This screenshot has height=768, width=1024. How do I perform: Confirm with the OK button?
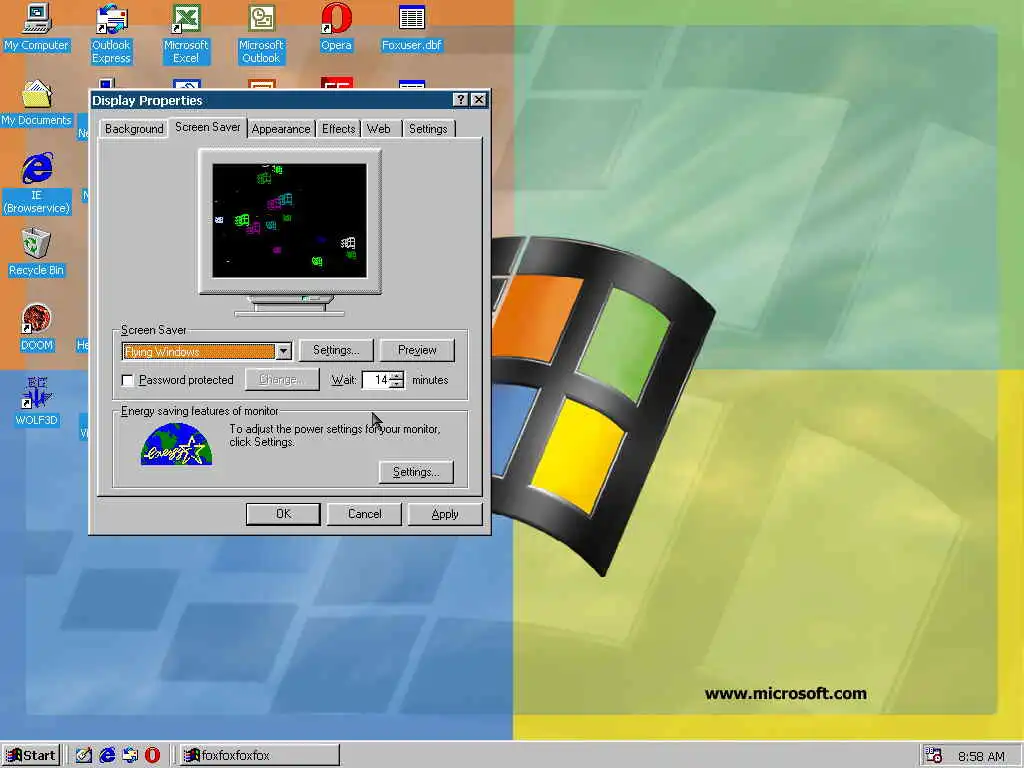pyautogui.click(x=283, y=514)
